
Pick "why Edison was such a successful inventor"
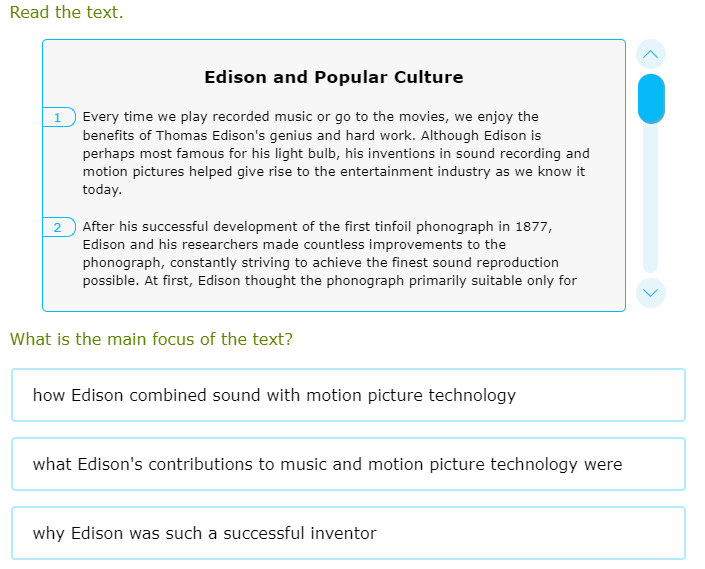pos(348,533)
